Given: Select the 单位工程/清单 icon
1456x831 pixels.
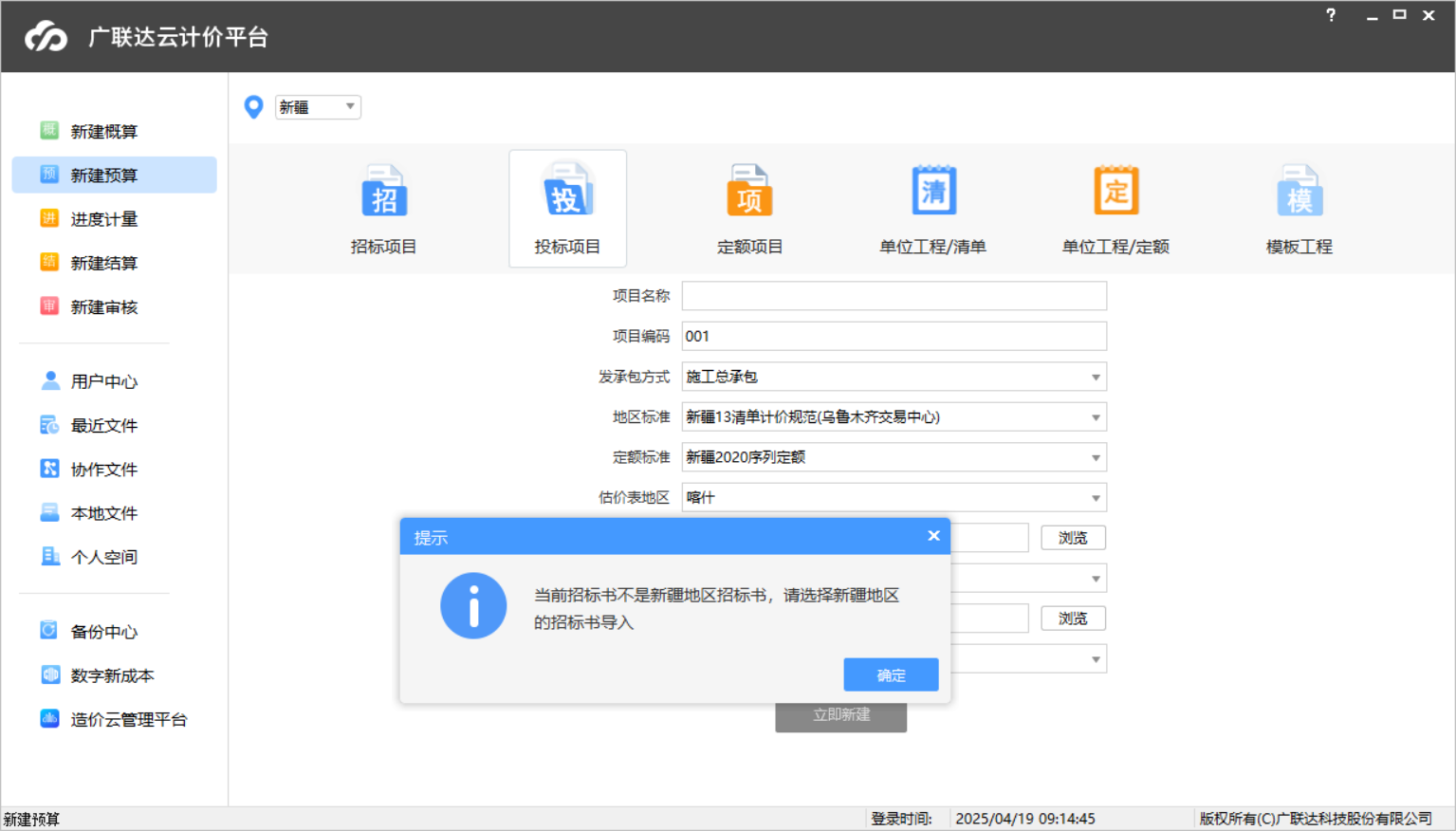Looking at the screenshot, I should click(933, 191).
